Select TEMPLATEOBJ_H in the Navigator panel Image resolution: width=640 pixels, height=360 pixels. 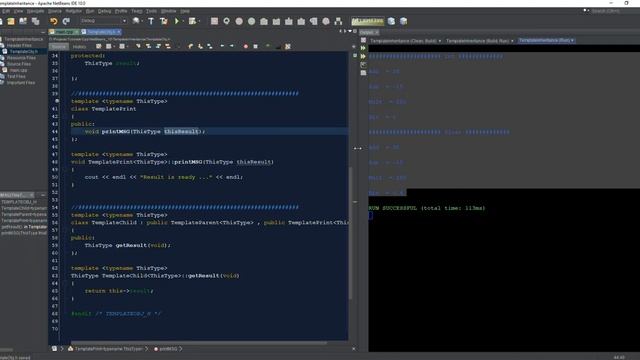(19, 202)
